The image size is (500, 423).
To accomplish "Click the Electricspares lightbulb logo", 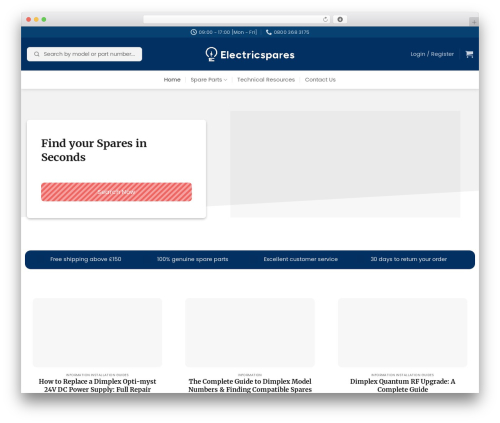I will point(211,54).
